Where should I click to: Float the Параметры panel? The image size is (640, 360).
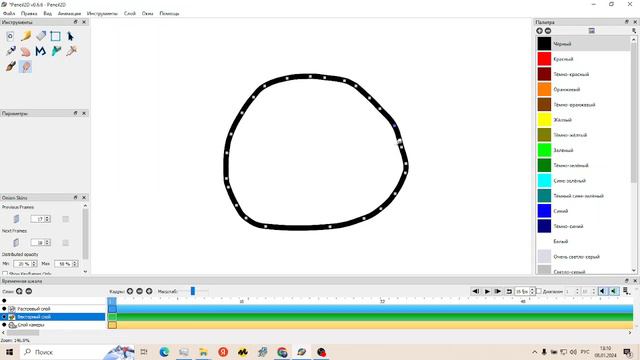click(76, 113)
